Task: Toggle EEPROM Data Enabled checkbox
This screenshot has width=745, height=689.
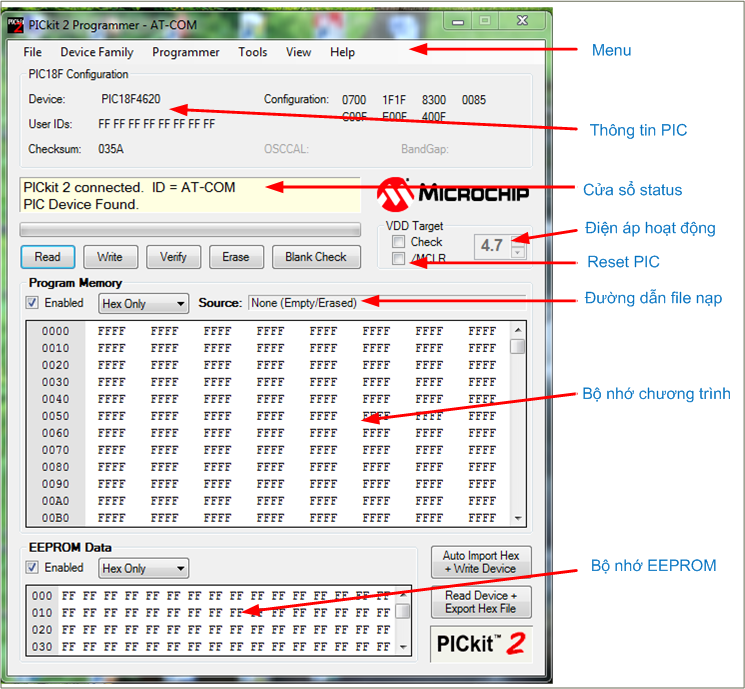Action: pos(32,568)
